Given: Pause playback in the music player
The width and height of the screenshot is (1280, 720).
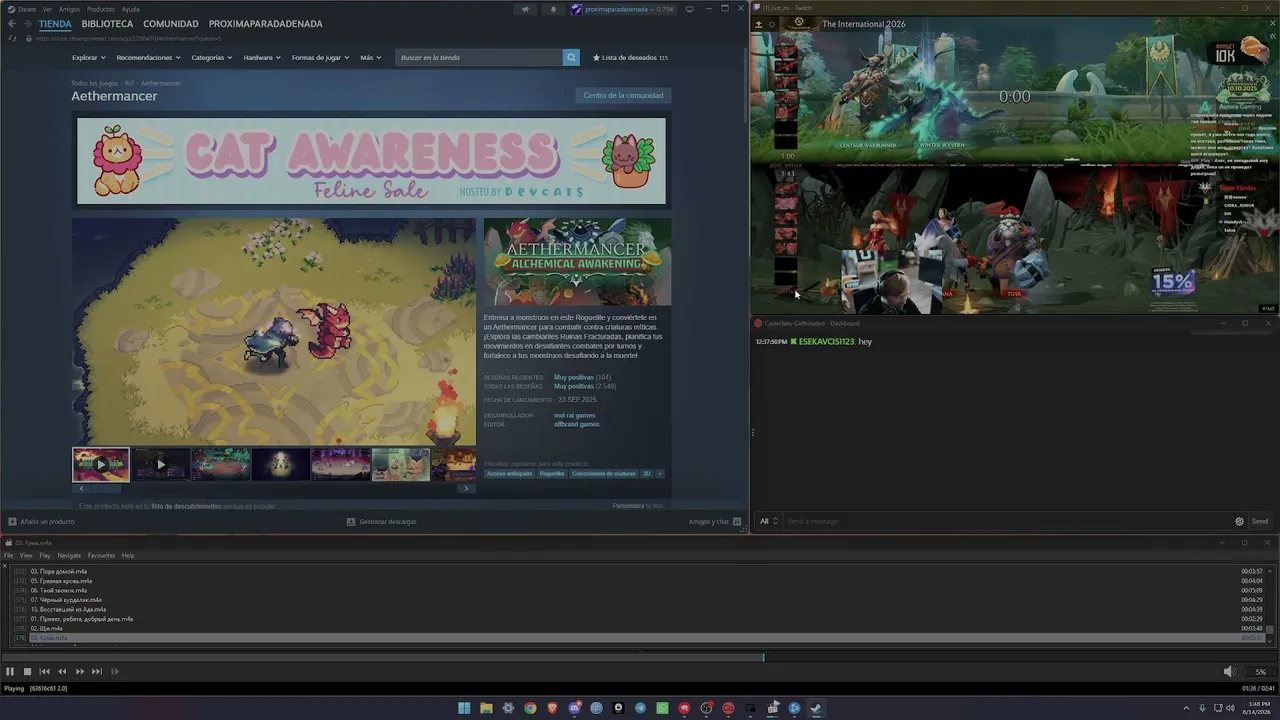Looking at the screenshot, I should [10, 672].
